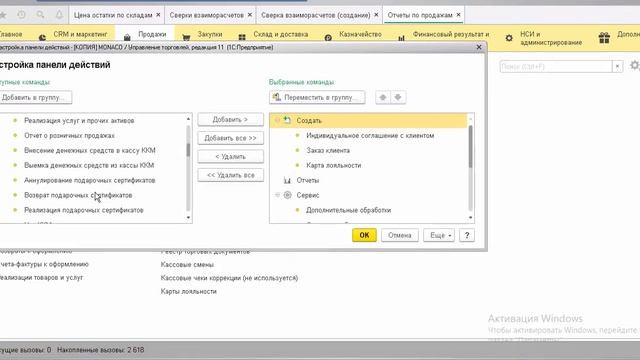Open НСИ и администрирование section
Viewport: 640px width, 360px height.
[551, 38]
